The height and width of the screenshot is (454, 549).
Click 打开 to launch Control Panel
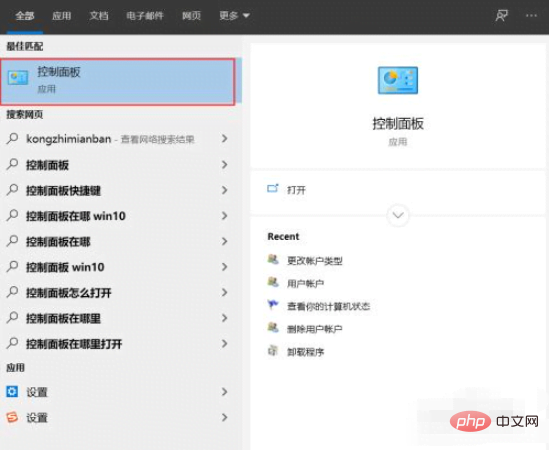click(296, 190)
